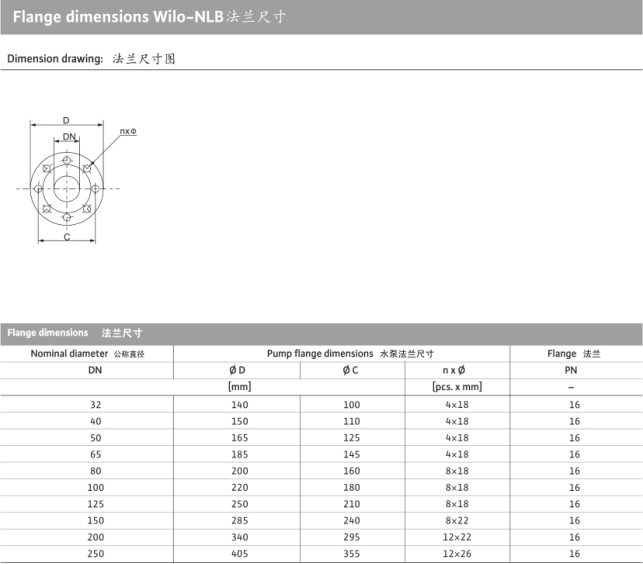The height and width of the screenshot is (564, 643).
Task: Click ØC value 110
Action: coord(352,421)
